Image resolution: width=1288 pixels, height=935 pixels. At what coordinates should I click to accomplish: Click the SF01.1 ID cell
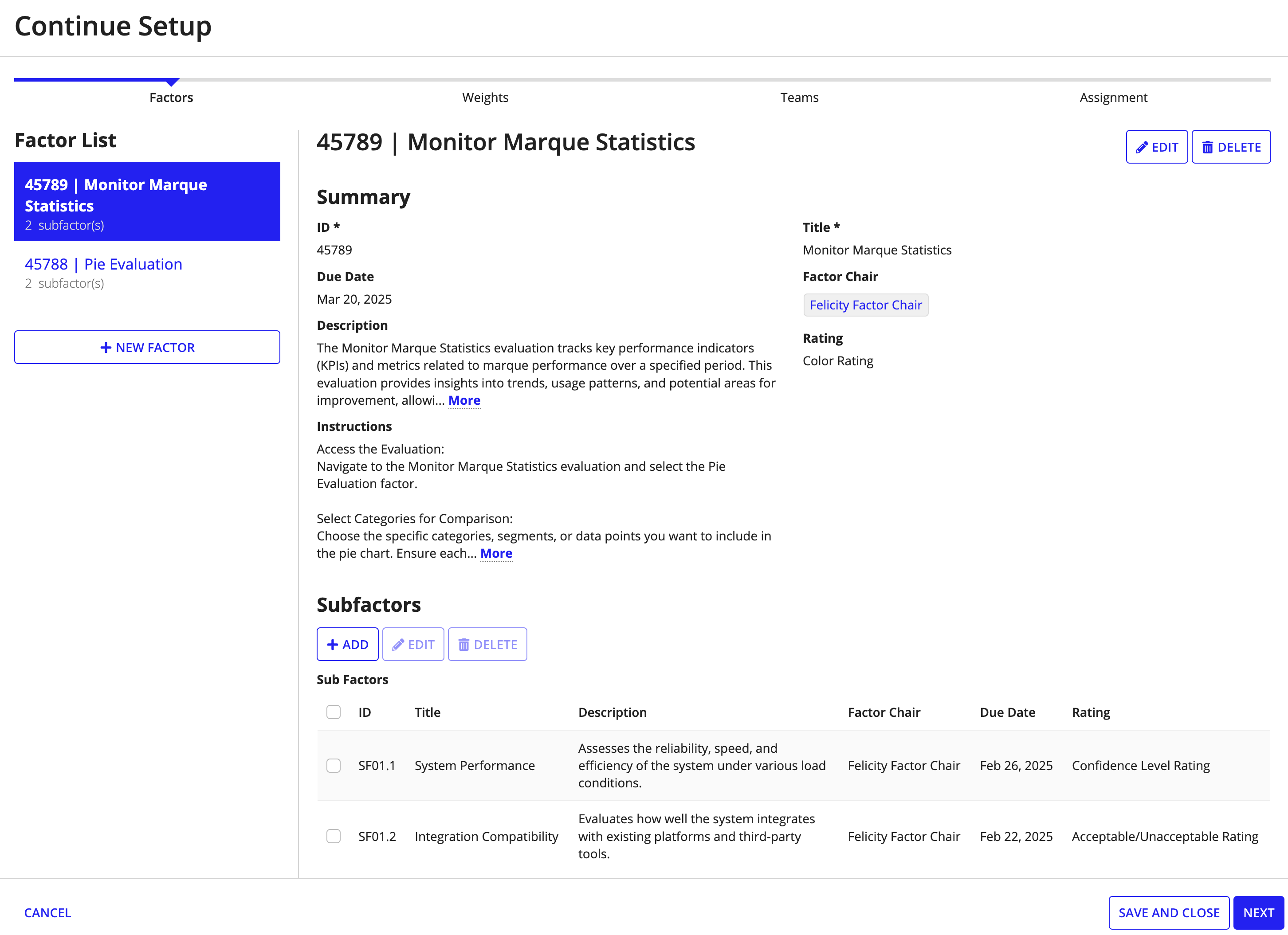point(377,765)
